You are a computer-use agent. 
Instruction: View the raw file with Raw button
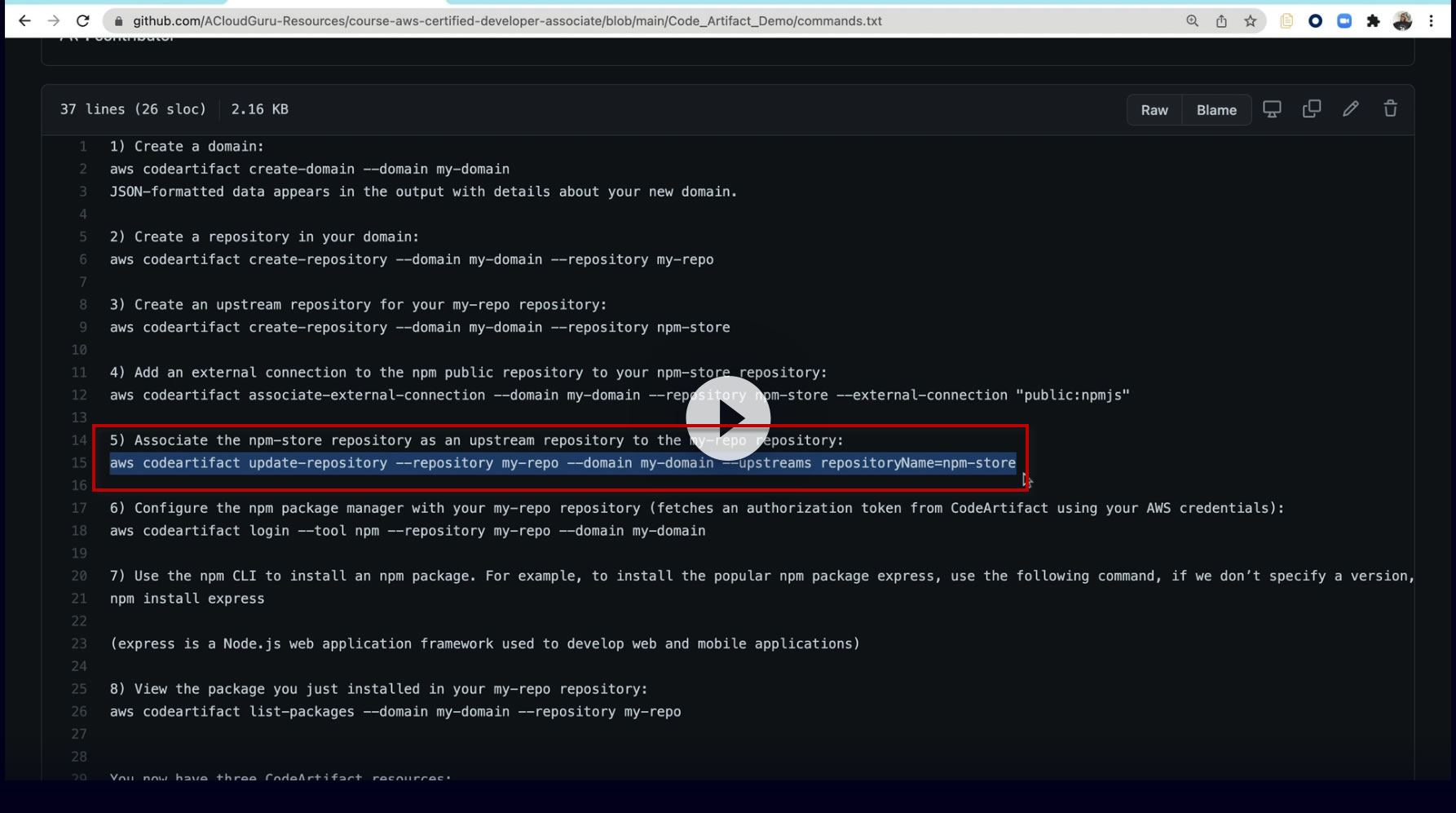tap(1154, 110)
